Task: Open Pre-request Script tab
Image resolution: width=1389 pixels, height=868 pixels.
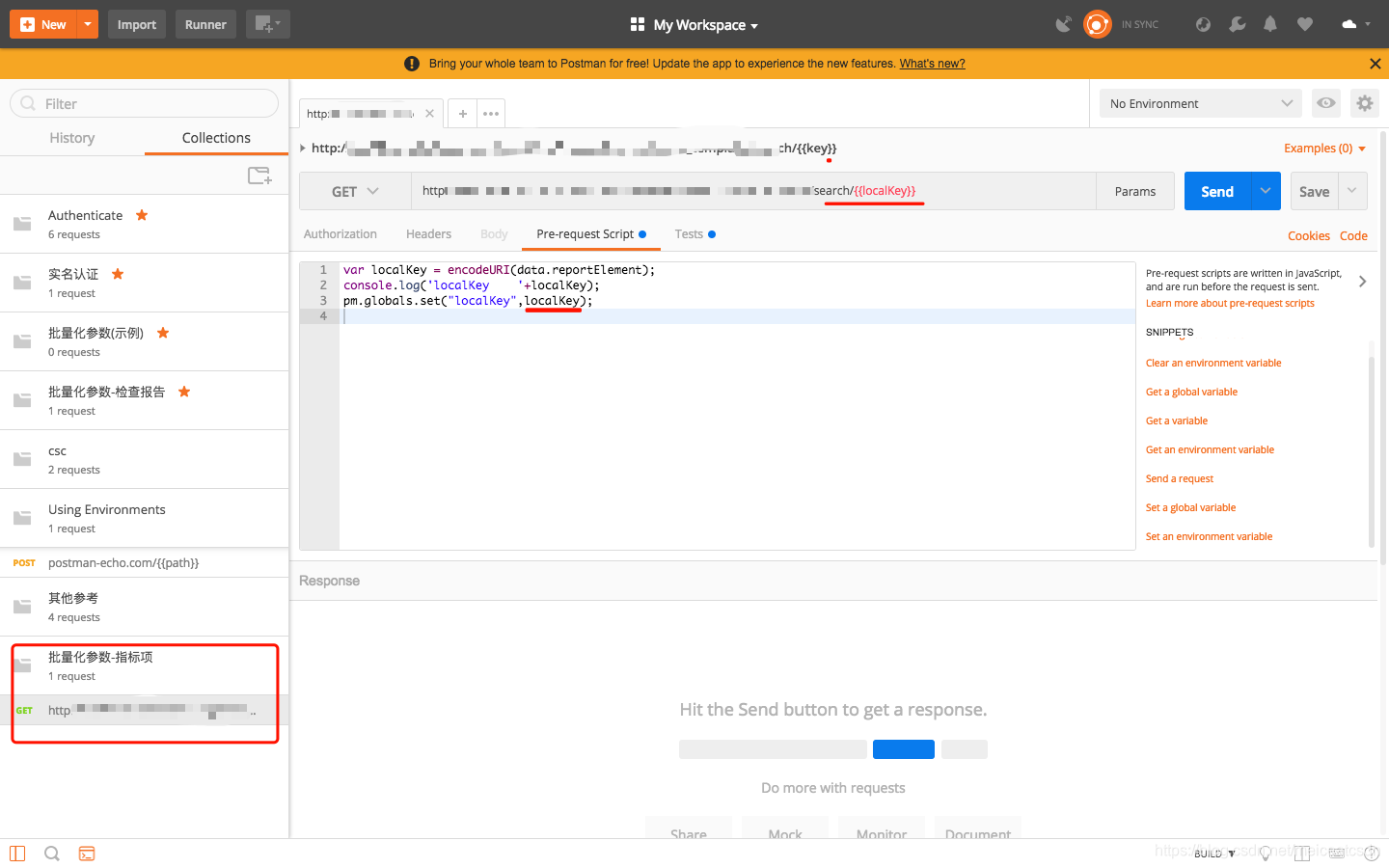Action: tap(591, 234)
